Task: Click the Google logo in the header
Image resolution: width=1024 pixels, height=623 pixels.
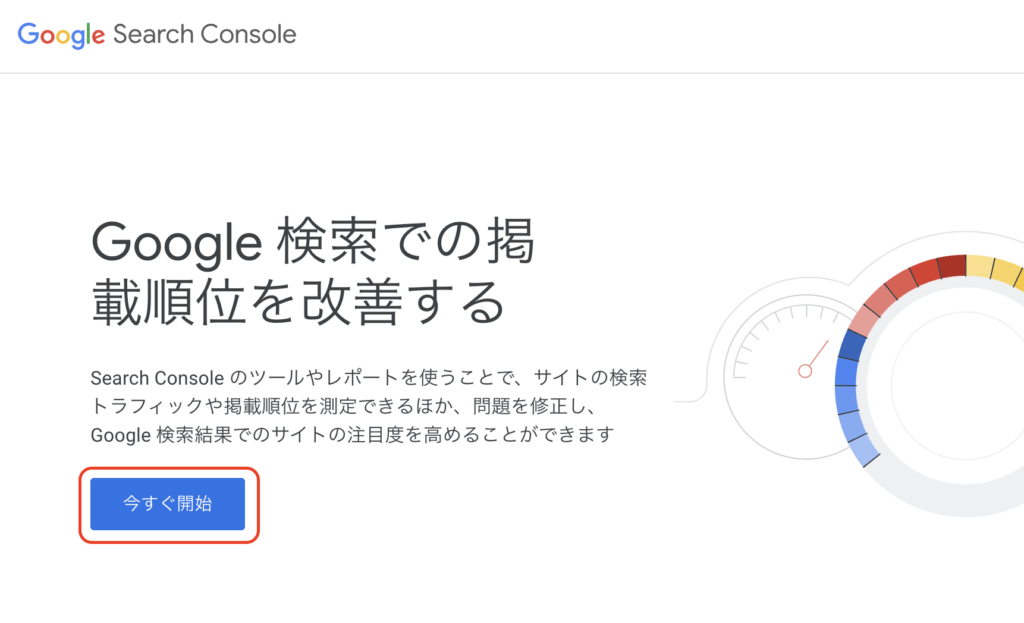Action: (61, 35)
